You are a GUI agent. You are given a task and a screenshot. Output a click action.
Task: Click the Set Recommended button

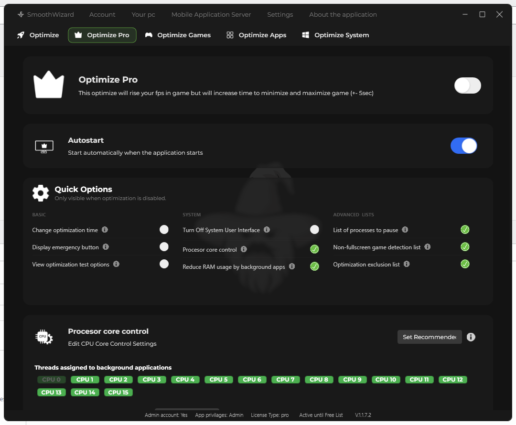coord(429,337)
